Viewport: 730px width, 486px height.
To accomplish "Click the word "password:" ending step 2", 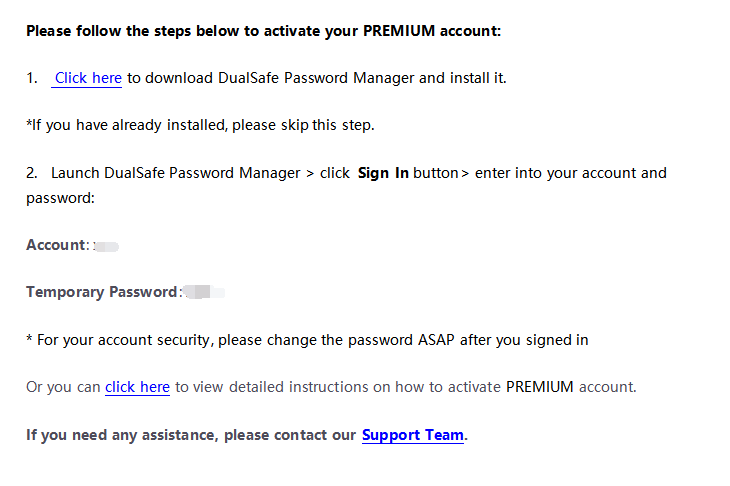I will click(x=60, y=198).
